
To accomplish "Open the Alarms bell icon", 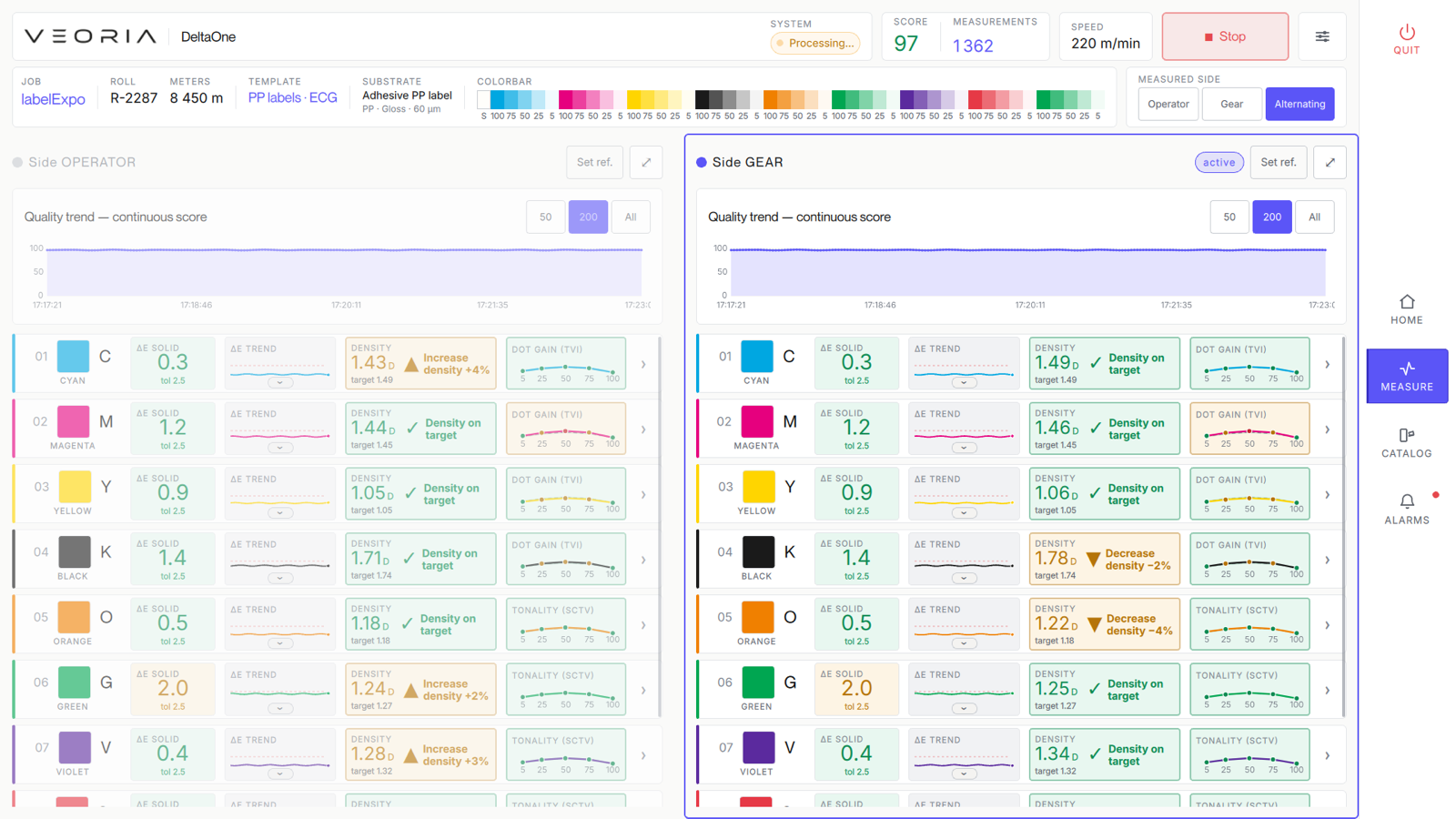I will [x=1407, y=501].
